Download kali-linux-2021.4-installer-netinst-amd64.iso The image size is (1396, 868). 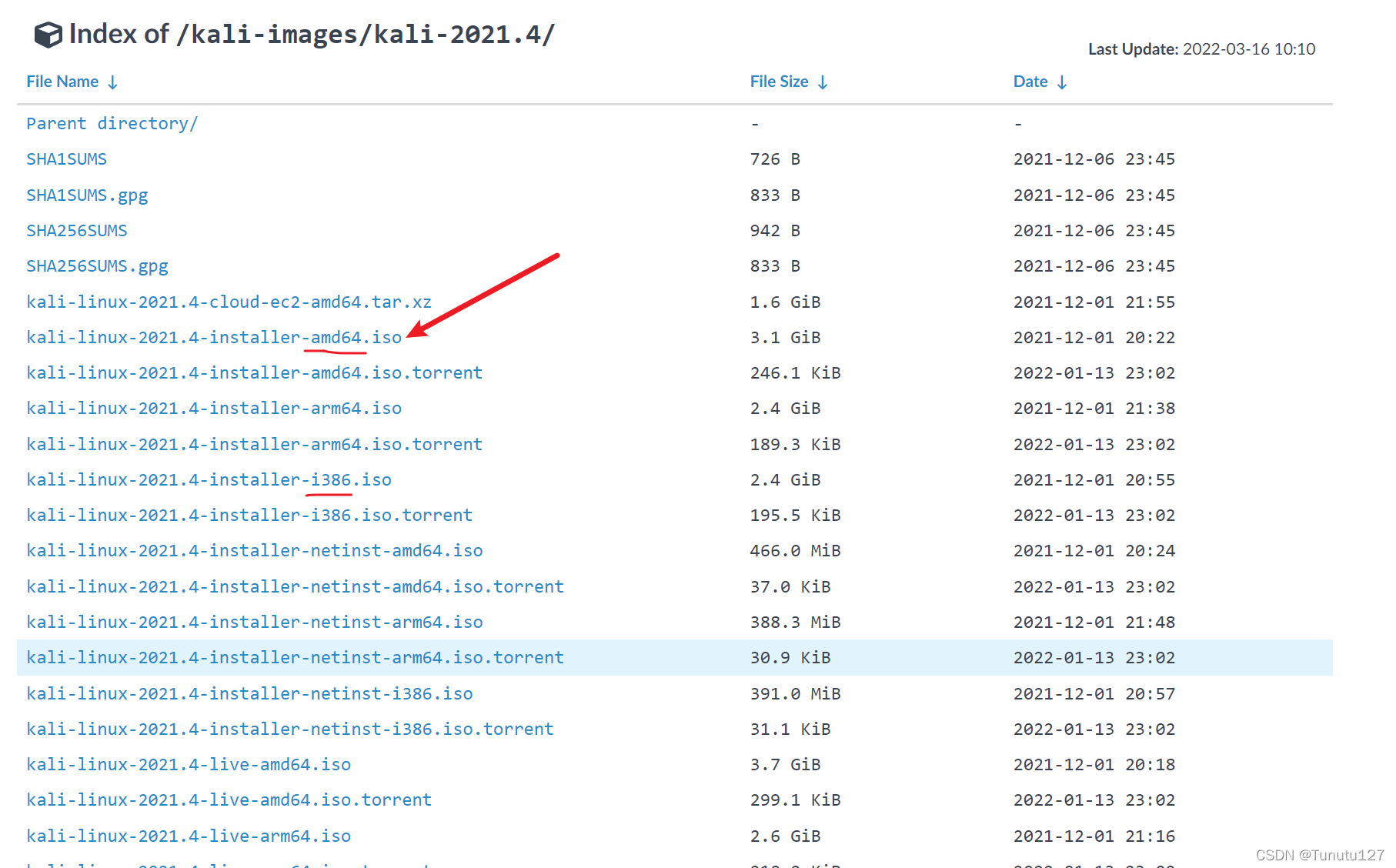coord(255,551)
